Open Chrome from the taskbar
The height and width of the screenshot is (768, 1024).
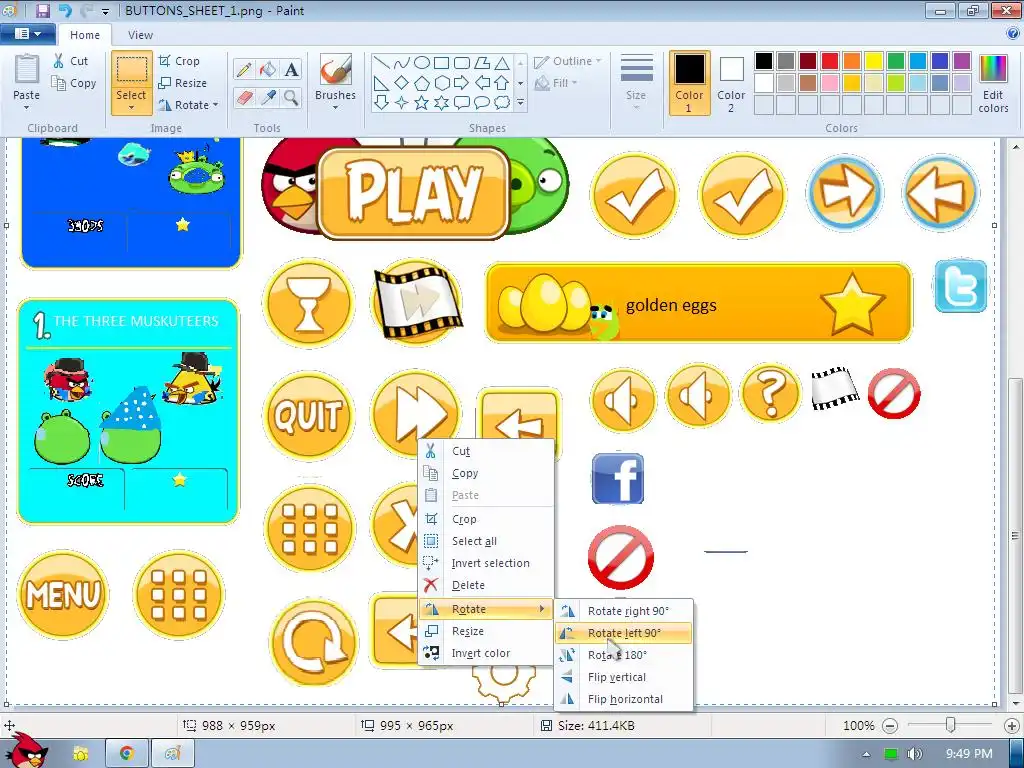[127, 753]
